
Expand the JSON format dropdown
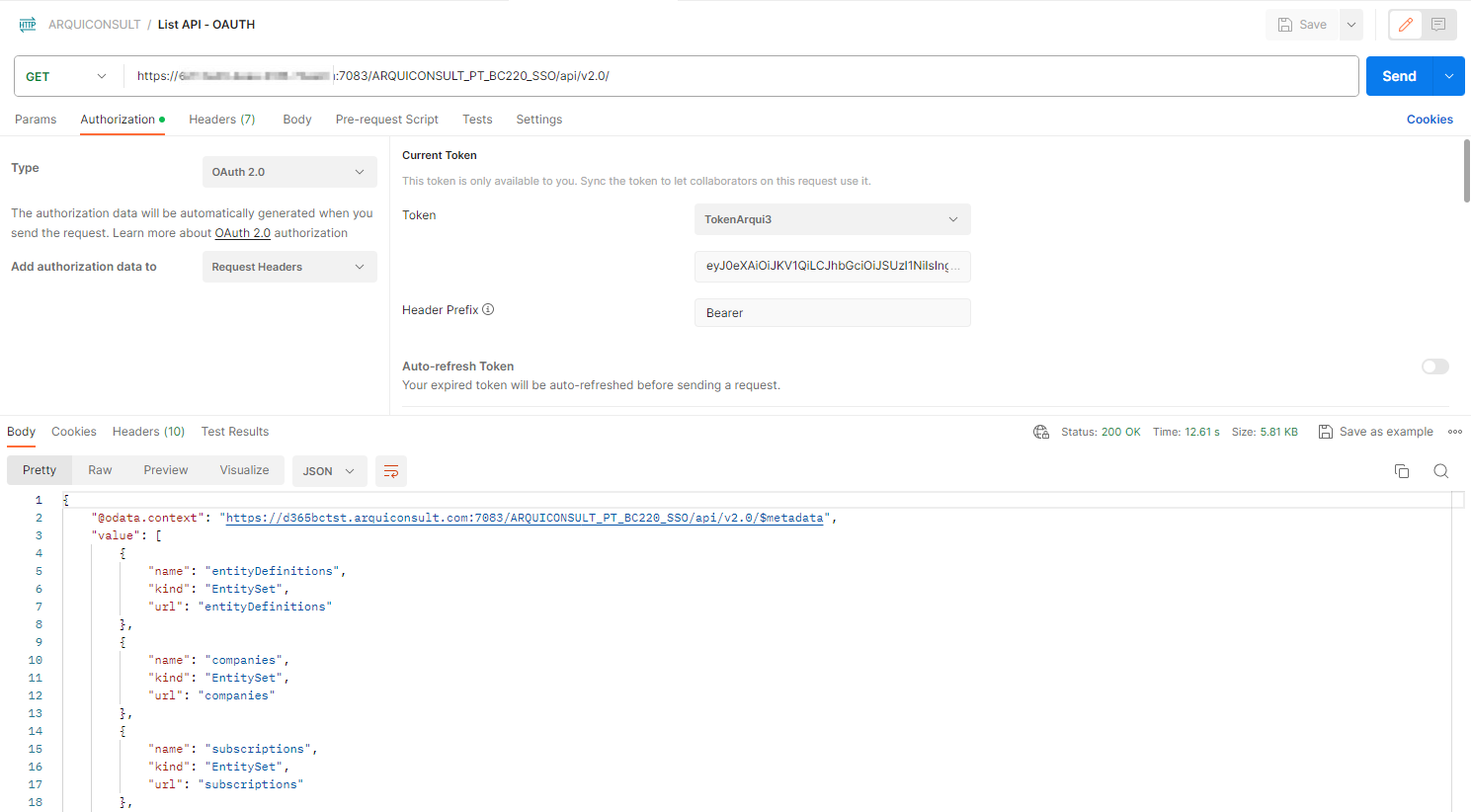point(329,471)
